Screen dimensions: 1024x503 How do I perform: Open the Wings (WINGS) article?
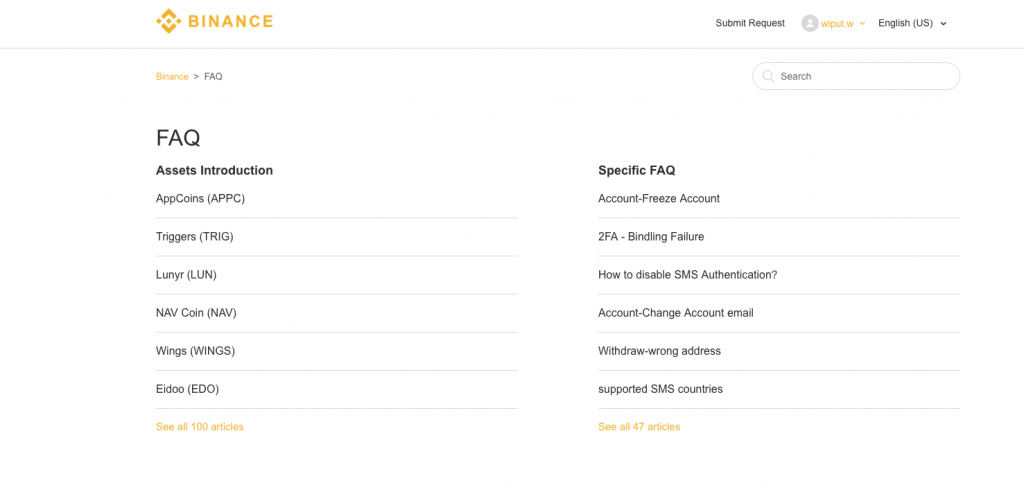(195, 351)
